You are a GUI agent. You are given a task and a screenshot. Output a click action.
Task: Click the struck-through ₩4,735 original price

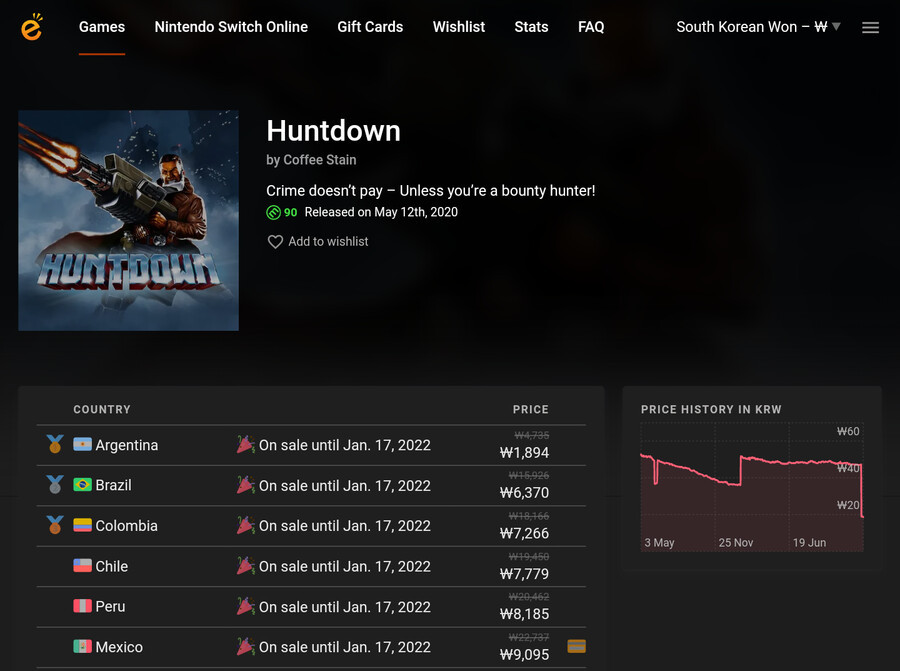(x=532, y=435)
